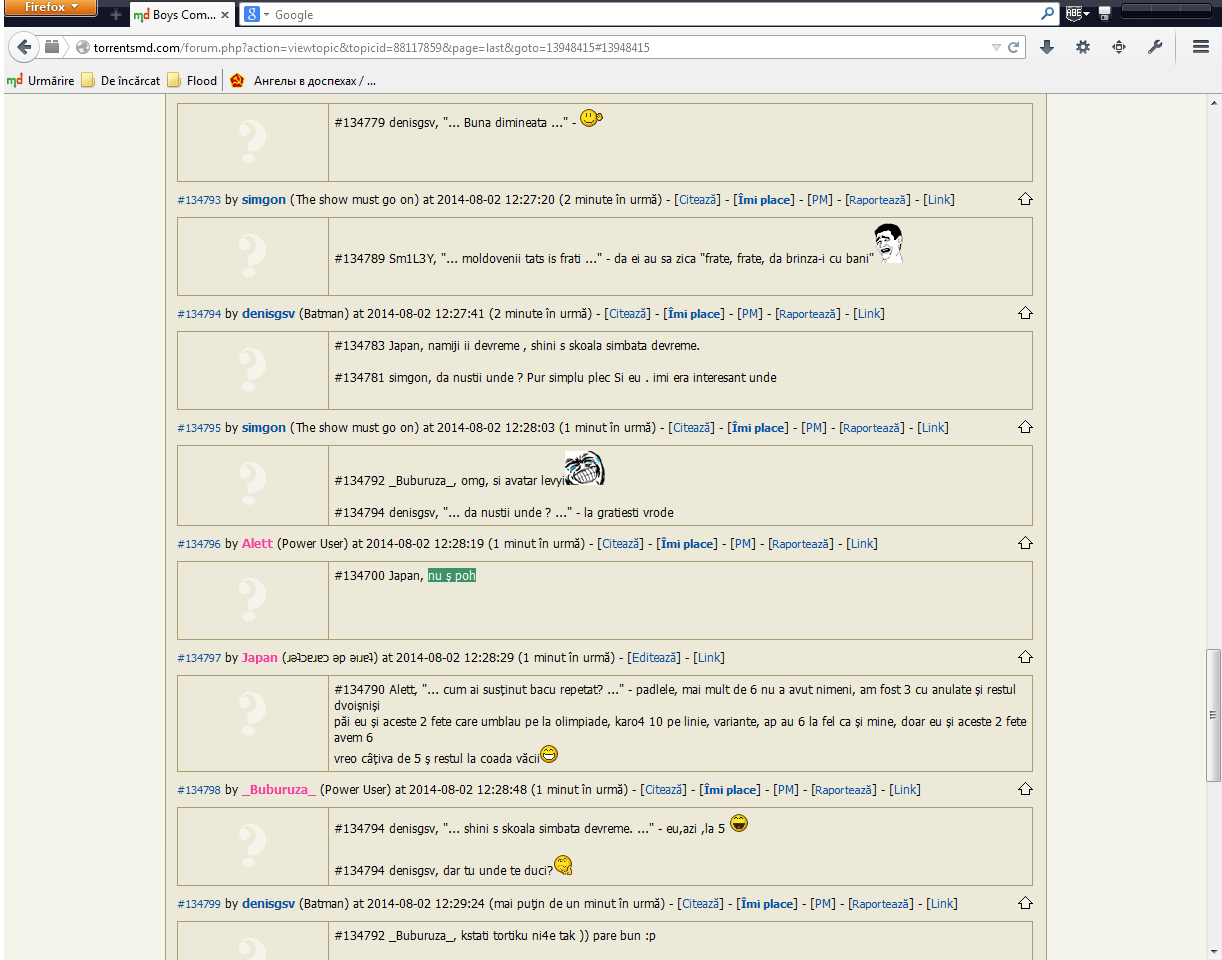Expand the address bar history dropdown arrow
This screenshot has width=1222, height=960.
pyautogui.click(x=996, y=47)
